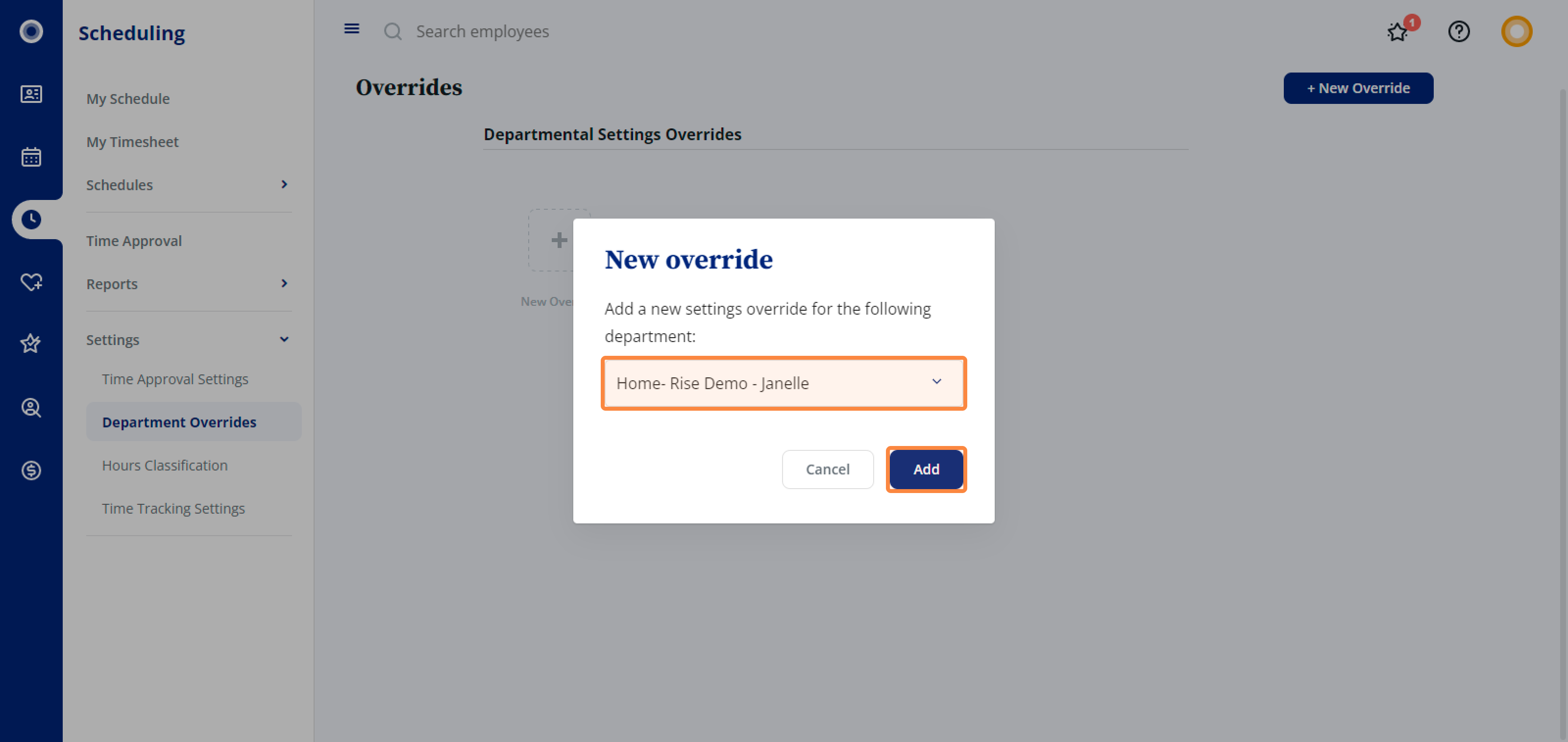1568x742 pixels.
Task: Click the search magnifier icon
Action: click(392, 31)
